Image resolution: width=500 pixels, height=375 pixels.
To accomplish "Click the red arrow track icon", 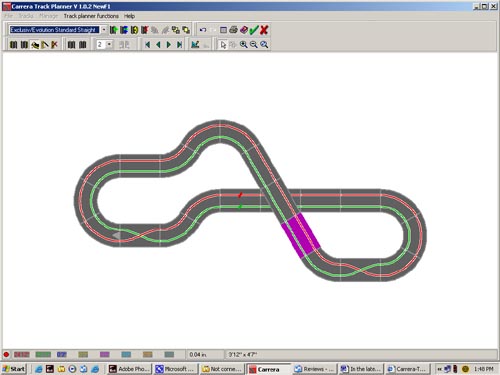I will [144, 30].
